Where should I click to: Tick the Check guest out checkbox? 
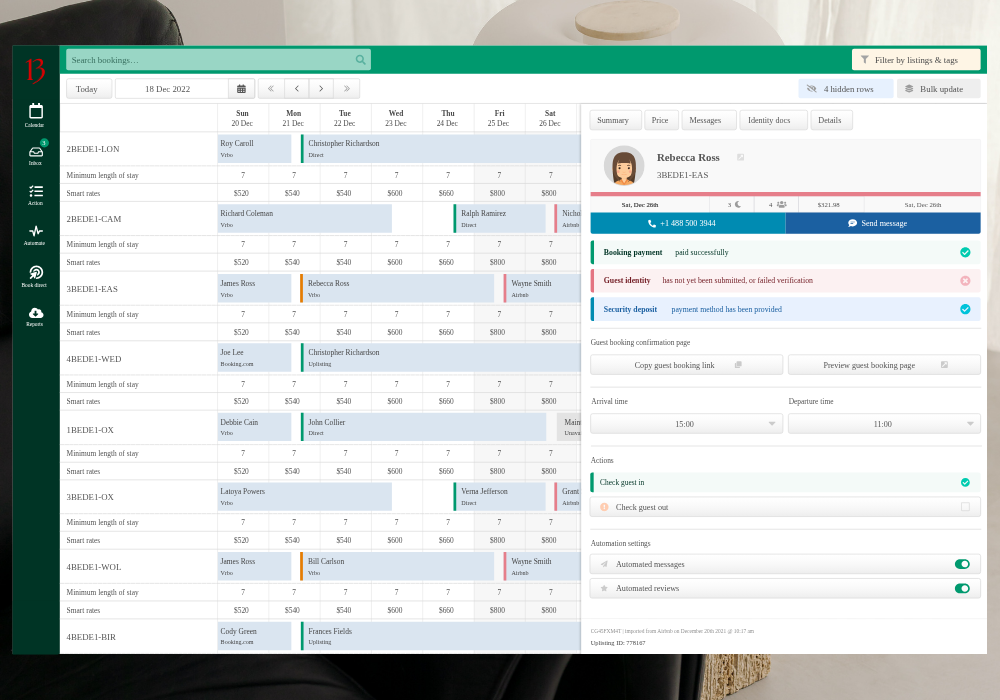(965, 507)
